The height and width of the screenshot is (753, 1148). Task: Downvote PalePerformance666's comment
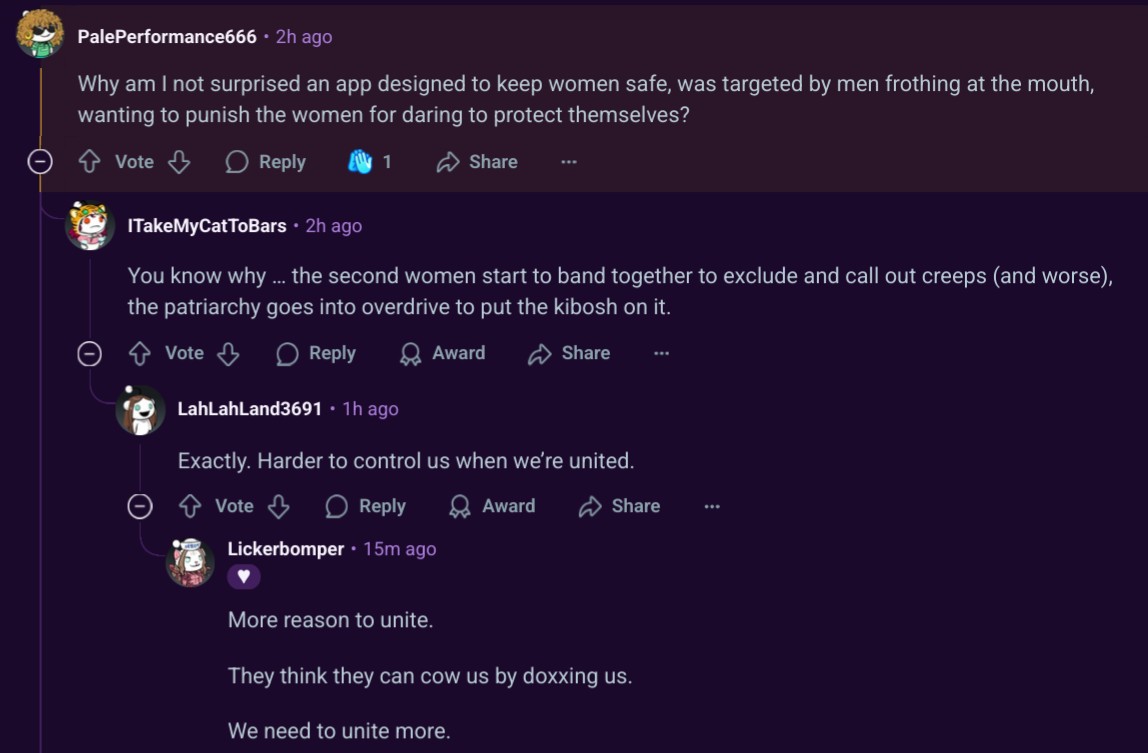tap(179, 161)
